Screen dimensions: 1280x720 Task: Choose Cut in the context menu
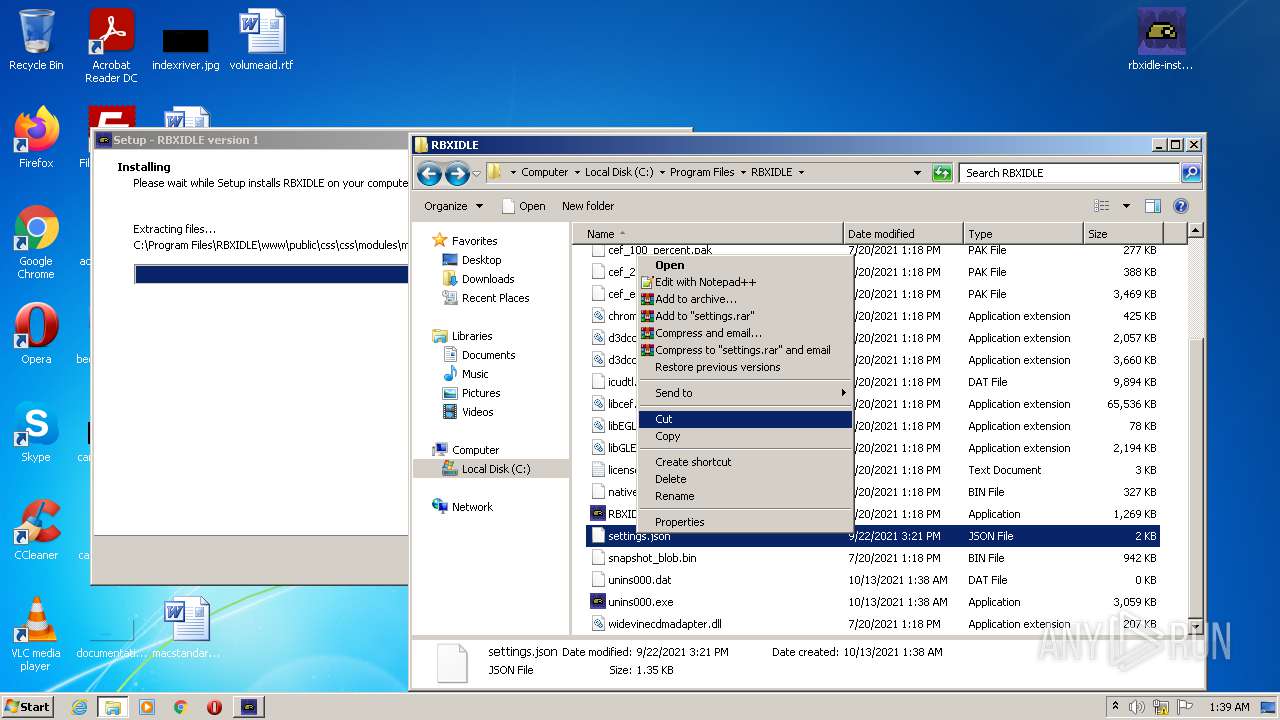745,419
